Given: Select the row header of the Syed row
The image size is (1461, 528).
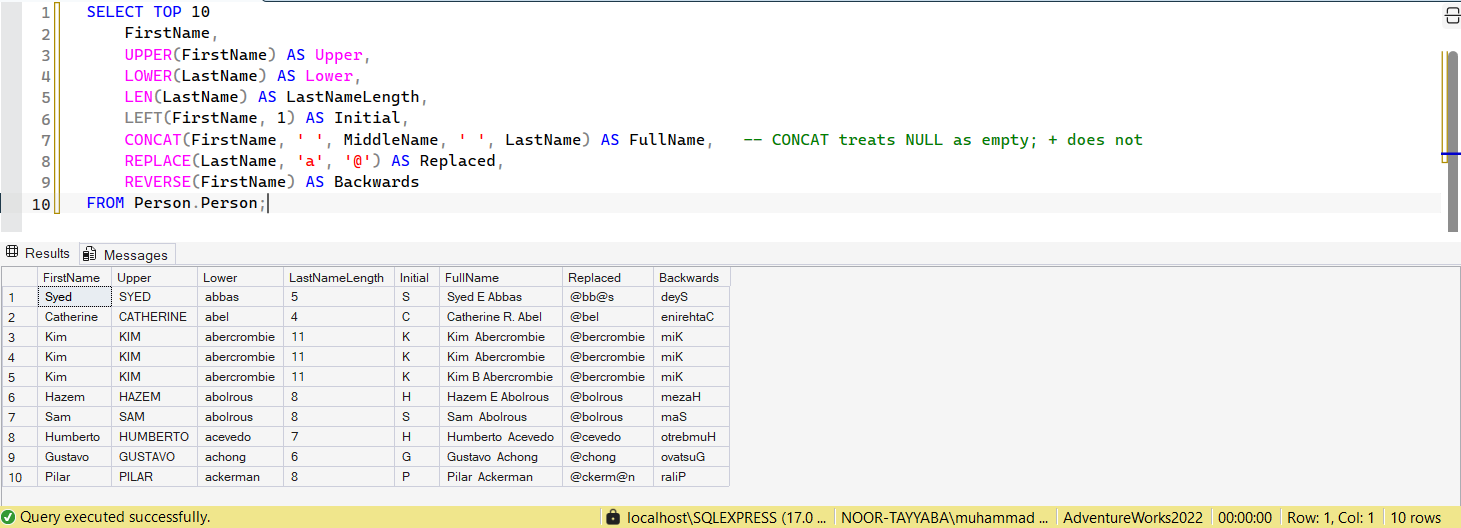Looking at the screenshot, I should tap(19, 297).
